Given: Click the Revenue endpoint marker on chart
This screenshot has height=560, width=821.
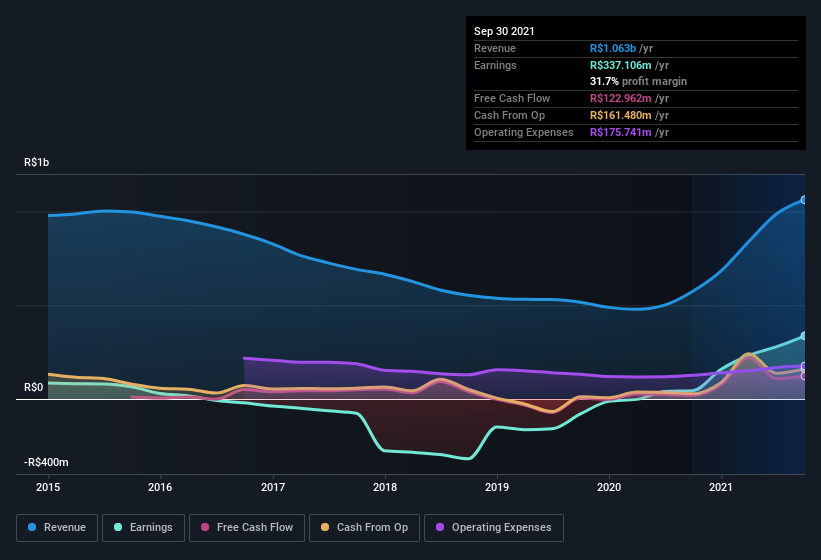Looking at the screenshot, I should pos(804,200).
